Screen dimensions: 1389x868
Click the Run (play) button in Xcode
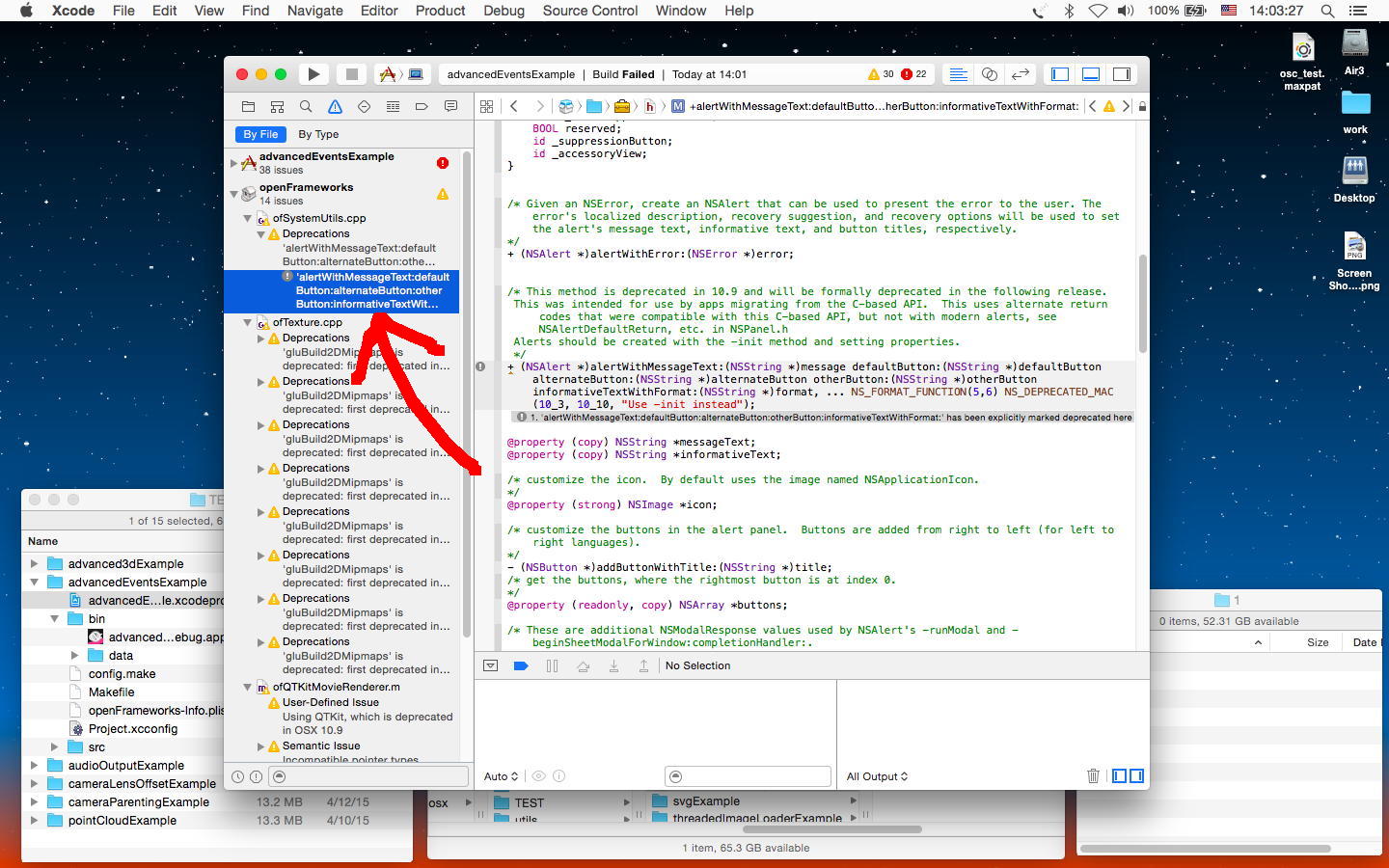pyautogui.click(x=313, y=74)
